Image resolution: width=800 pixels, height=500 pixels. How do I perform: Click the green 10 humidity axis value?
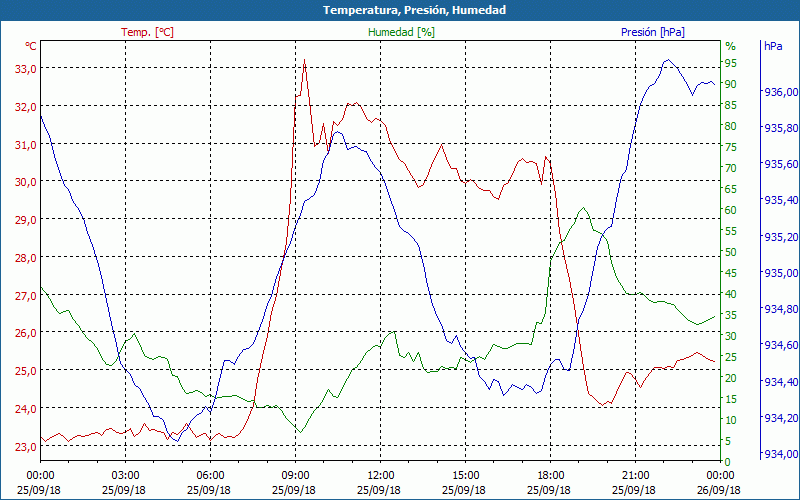click(x=731, y=420)
